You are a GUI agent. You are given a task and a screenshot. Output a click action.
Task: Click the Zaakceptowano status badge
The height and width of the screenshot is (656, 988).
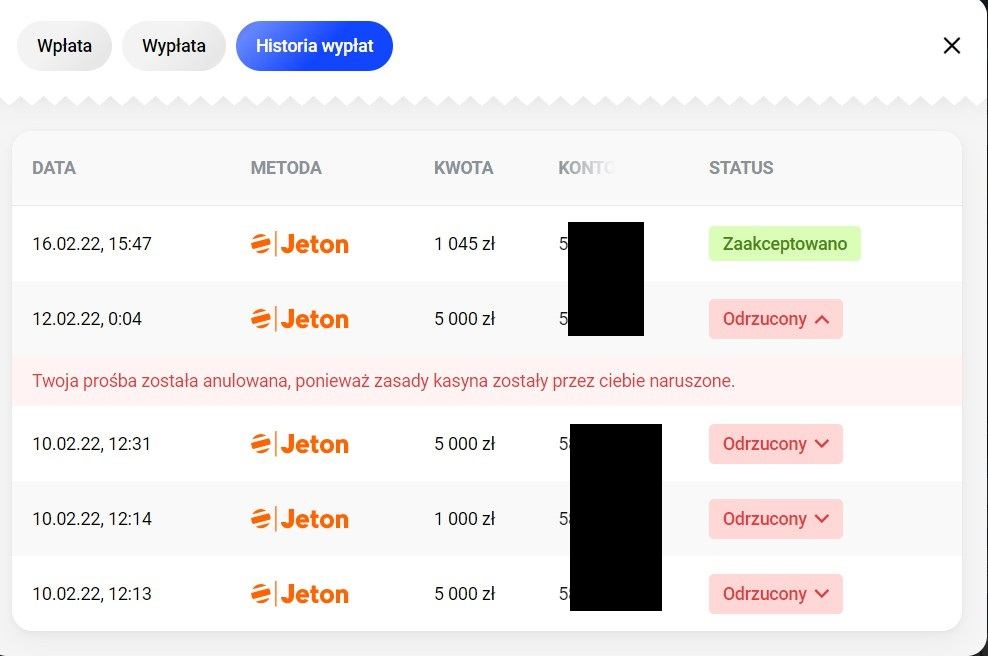click(x=784, y=244)
